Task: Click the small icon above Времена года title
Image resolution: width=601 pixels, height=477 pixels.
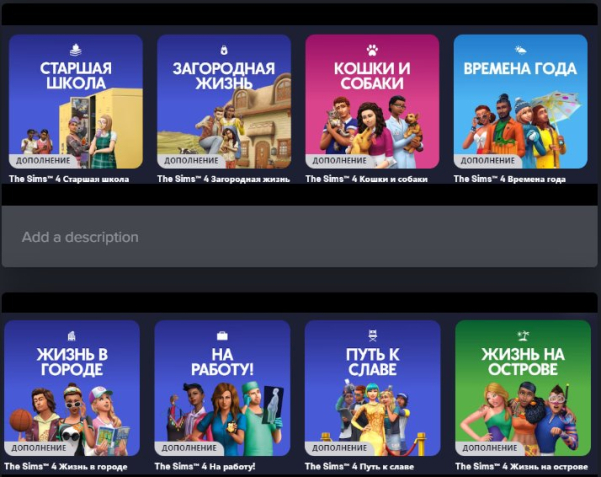Action: pyautogui.click(x=520, y=48)
